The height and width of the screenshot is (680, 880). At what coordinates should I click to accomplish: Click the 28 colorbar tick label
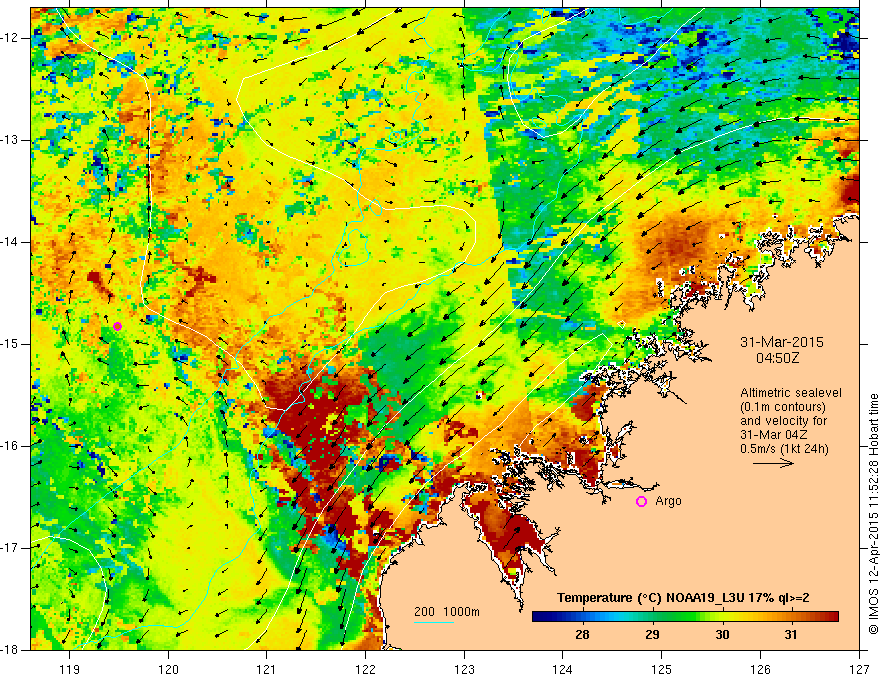click(582, 635)
